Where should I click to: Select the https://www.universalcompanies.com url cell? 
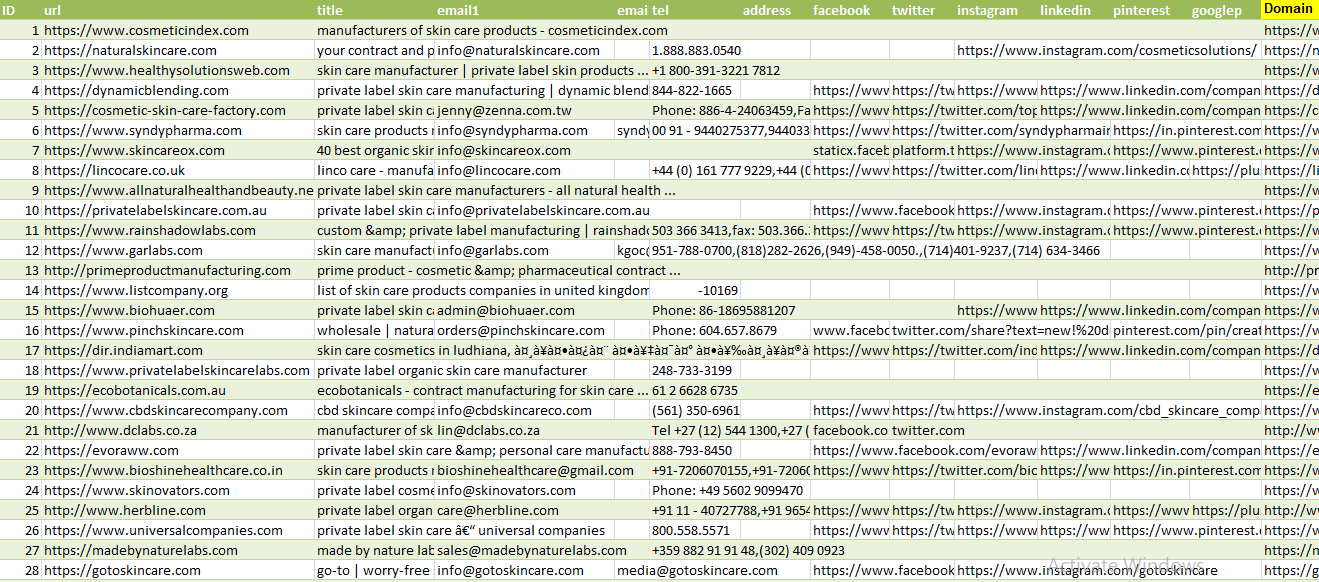coord(178,530)
